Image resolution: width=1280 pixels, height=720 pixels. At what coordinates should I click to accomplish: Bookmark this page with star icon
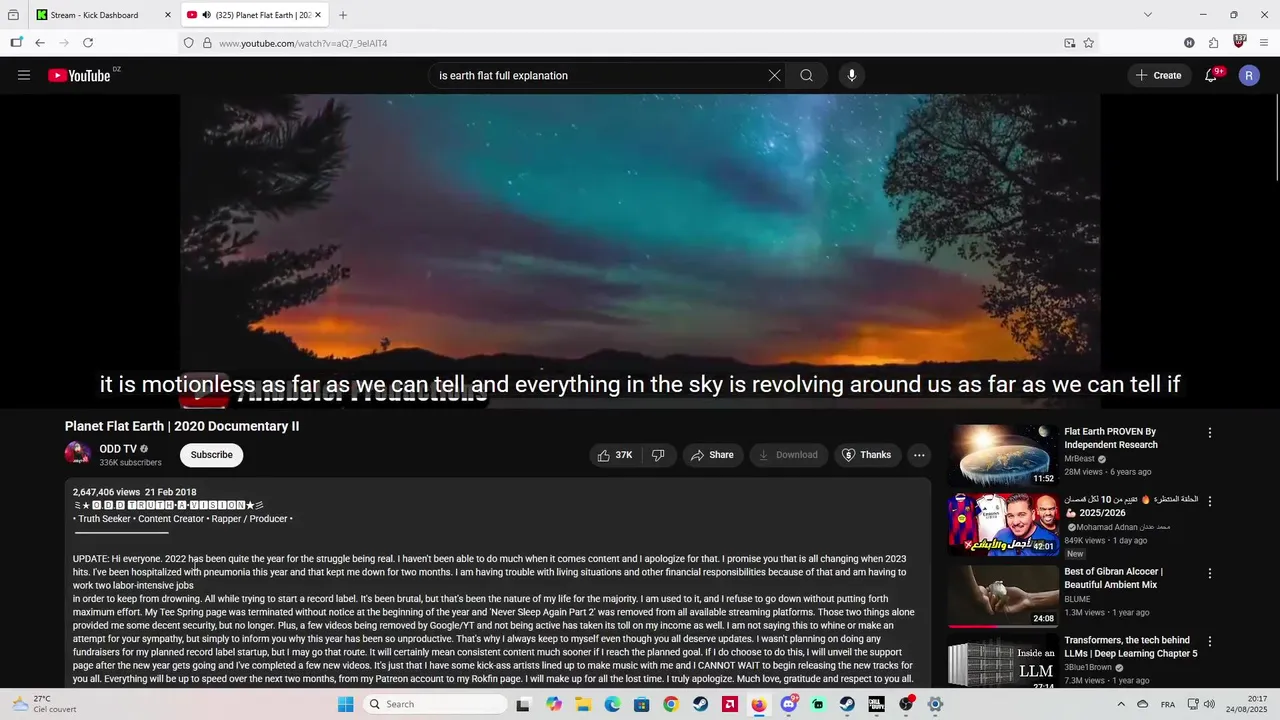[x=1089, y=43]
